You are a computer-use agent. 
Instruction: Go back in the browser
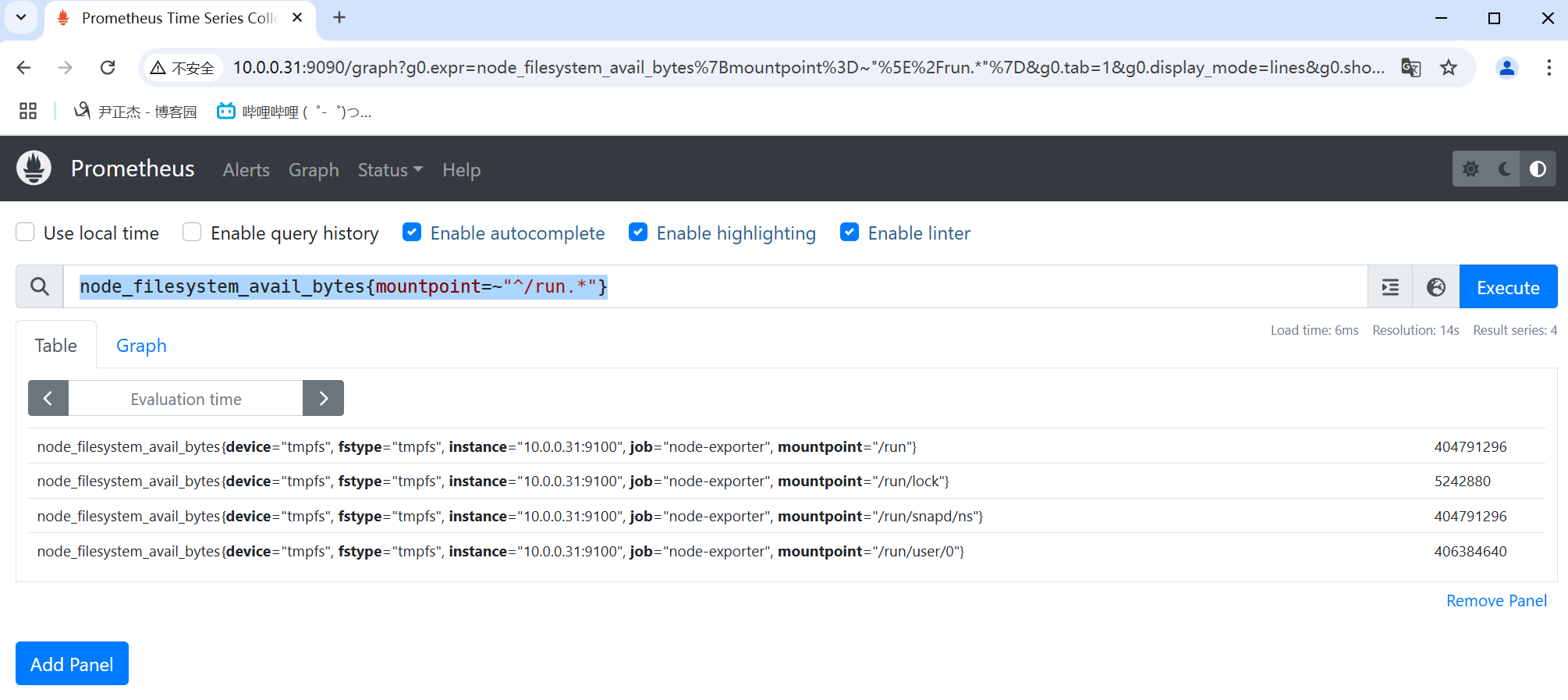tap(23, 68)
